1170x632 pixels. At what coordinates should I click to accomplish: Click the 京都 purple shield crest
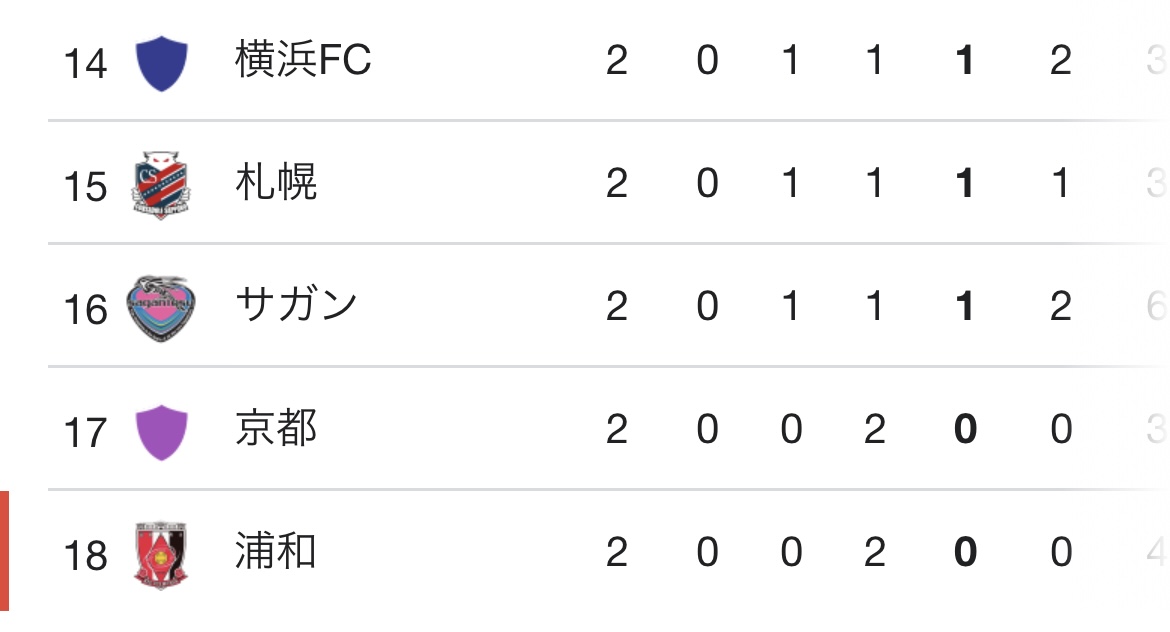click(x=161, y=433)
